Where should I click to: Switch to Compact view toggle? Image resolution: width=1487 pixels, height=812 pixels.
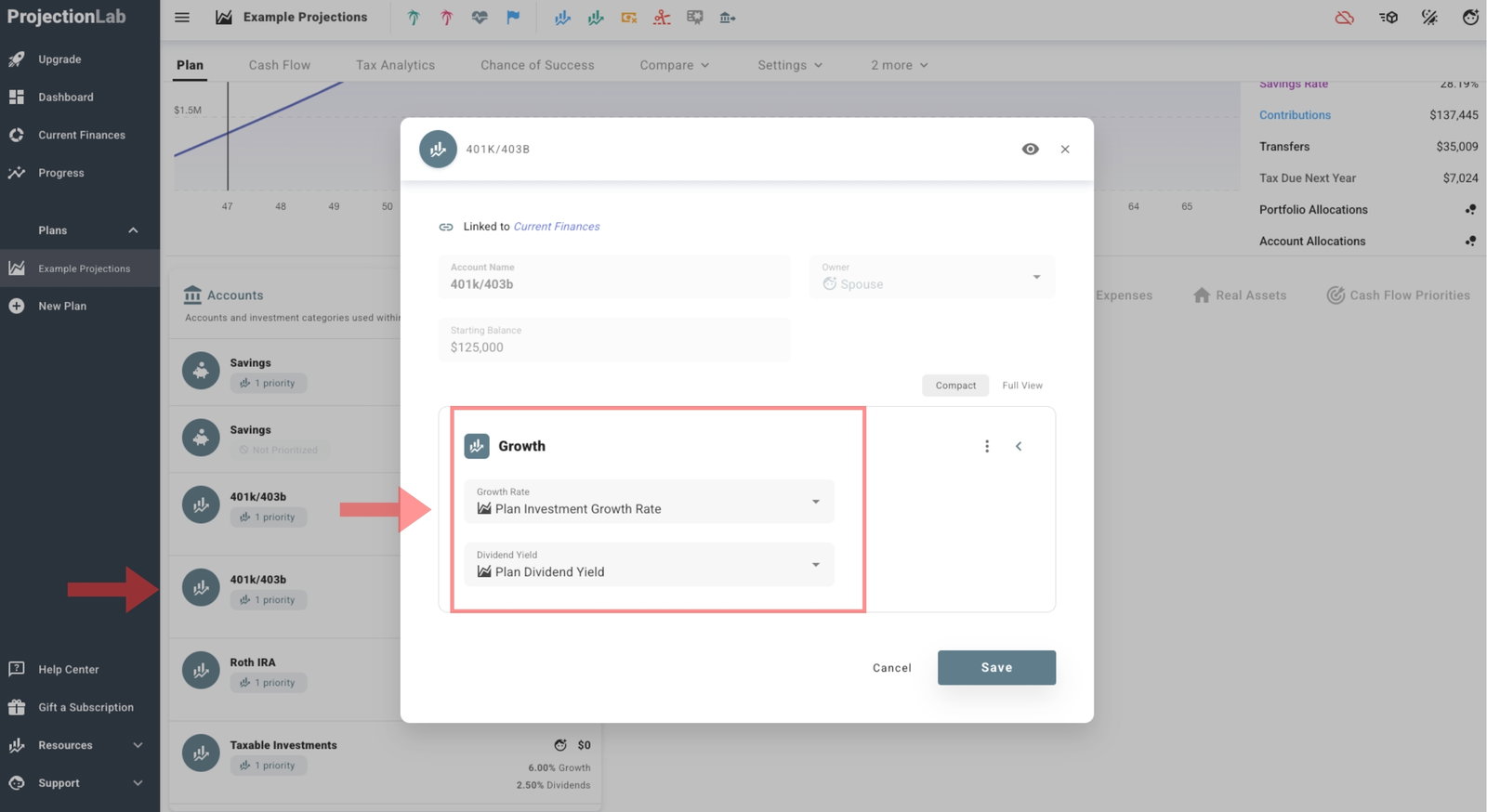click(x=954, y=386)
